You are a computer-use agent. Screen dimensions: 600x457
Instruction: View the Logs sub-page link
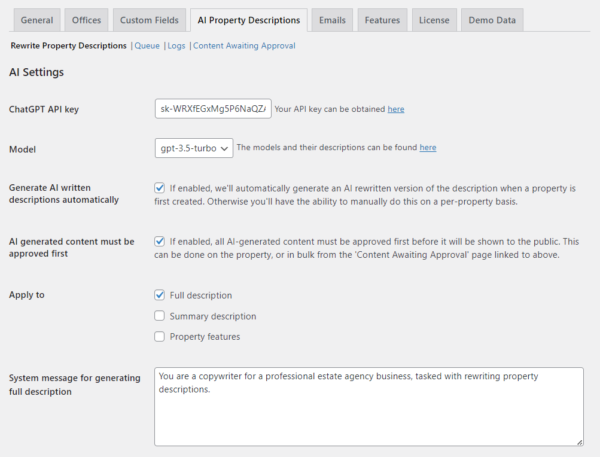pyautogui.click(x=176, y=46)
